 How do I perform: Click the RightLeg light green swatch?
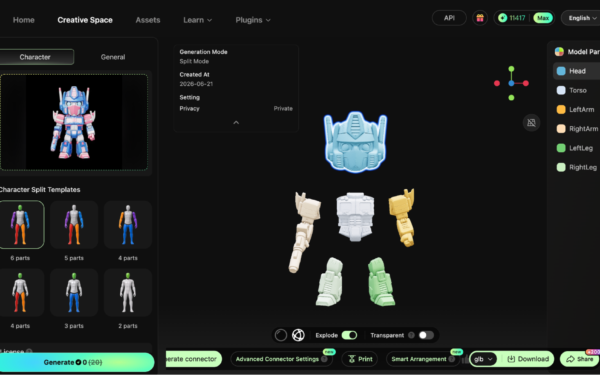click(561, 167)
